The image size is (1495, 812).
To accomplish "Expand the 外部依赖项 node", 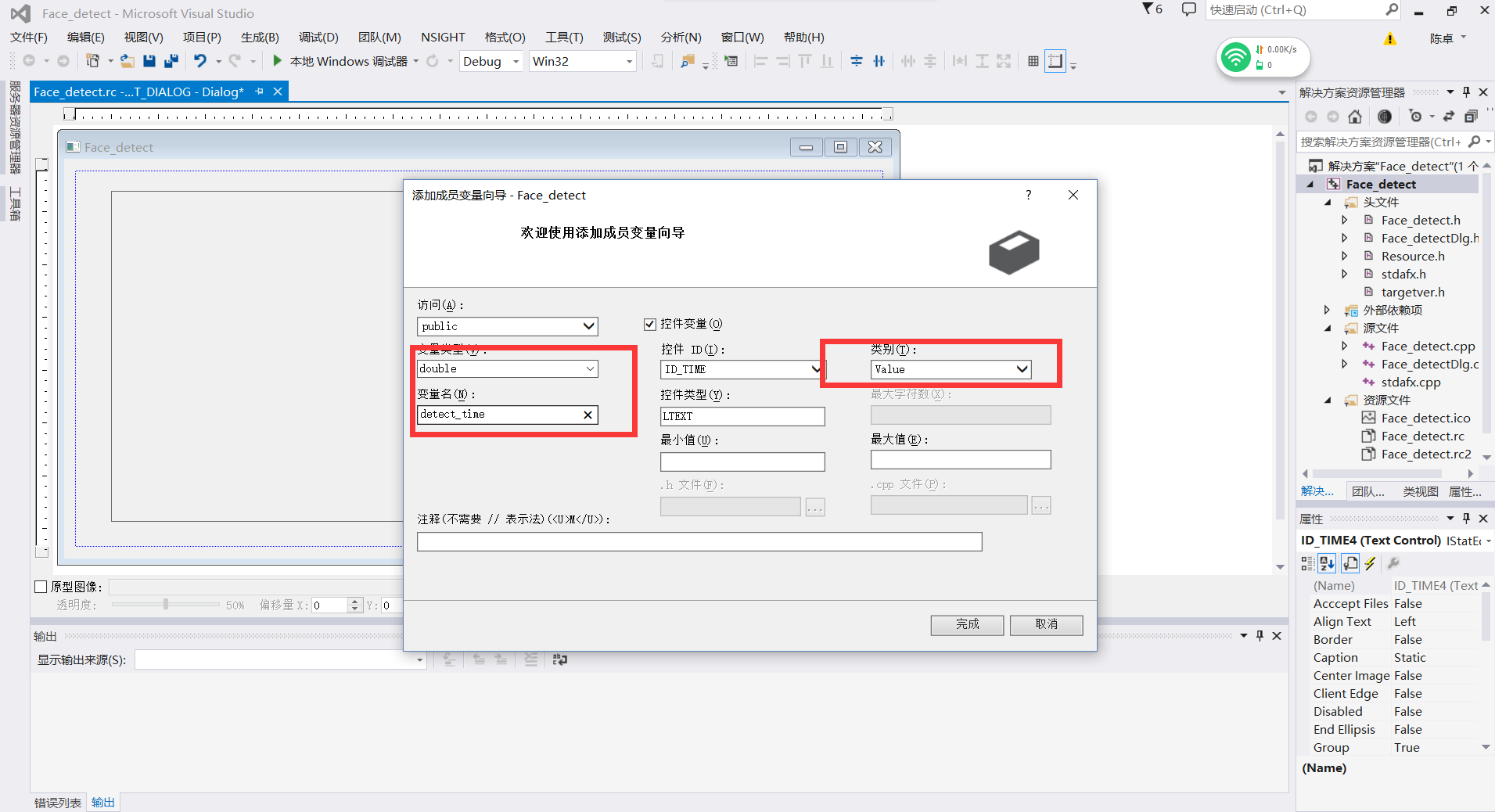I will [1328, 311].
